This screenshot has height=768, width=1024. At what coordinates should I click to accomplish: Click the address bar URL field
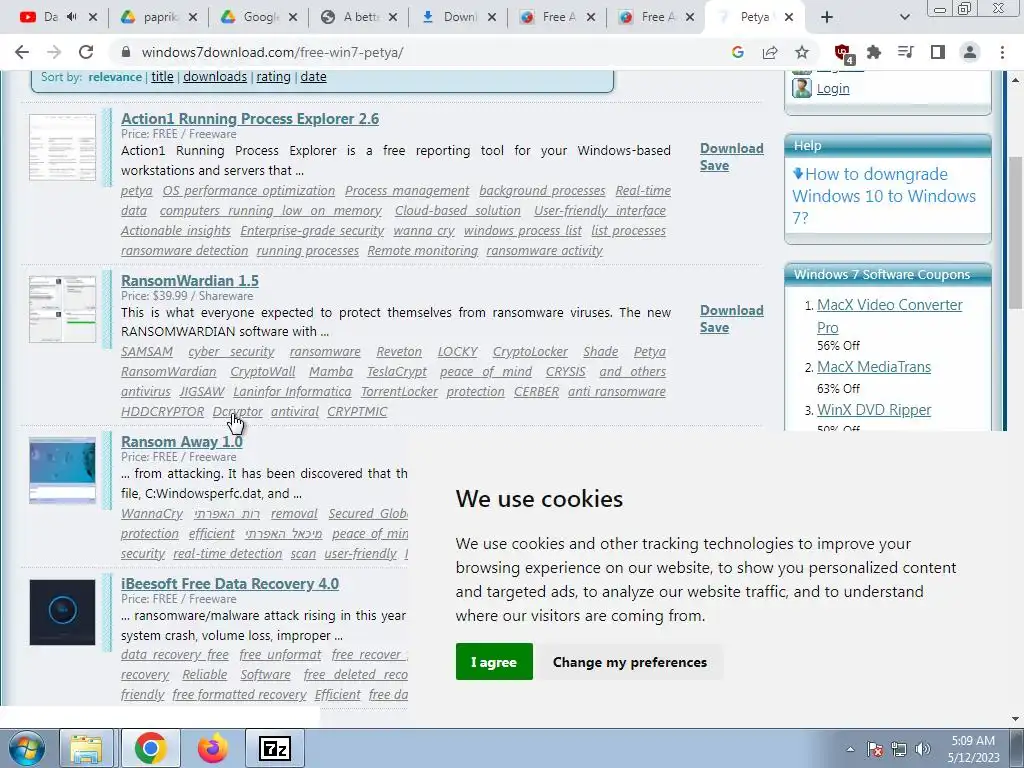click(x=418, y=52)
